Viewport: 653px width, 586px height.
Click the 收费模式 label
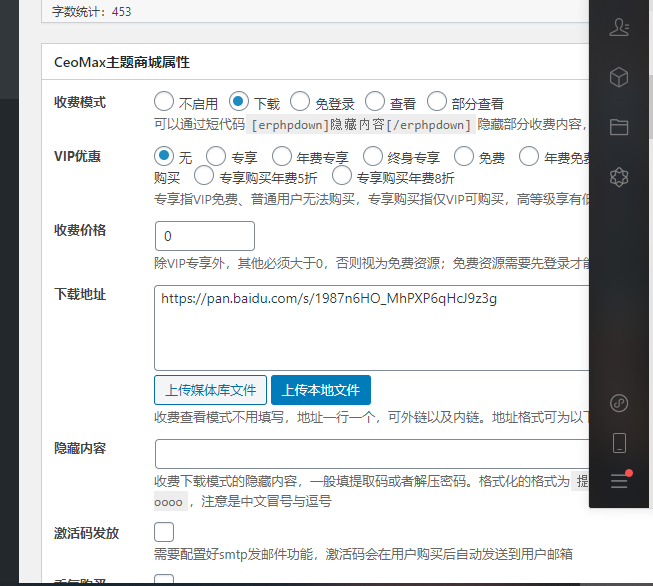(x=80, y=102)
